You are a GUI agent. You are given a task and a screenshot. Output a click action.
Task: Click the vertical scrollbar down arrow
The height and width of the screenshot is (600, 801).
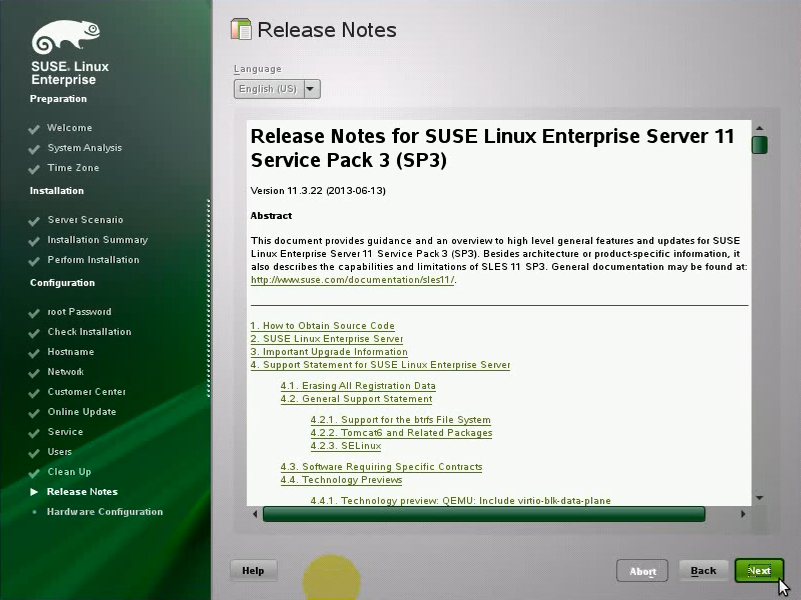pos(760,497)
